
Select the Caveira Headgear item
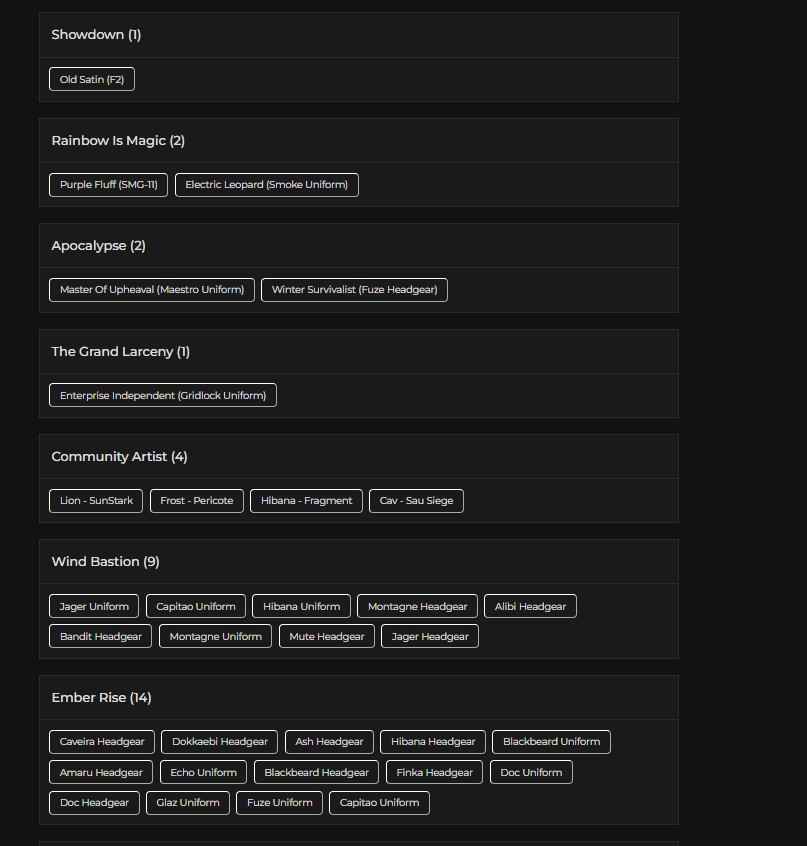tap(102, 742)
